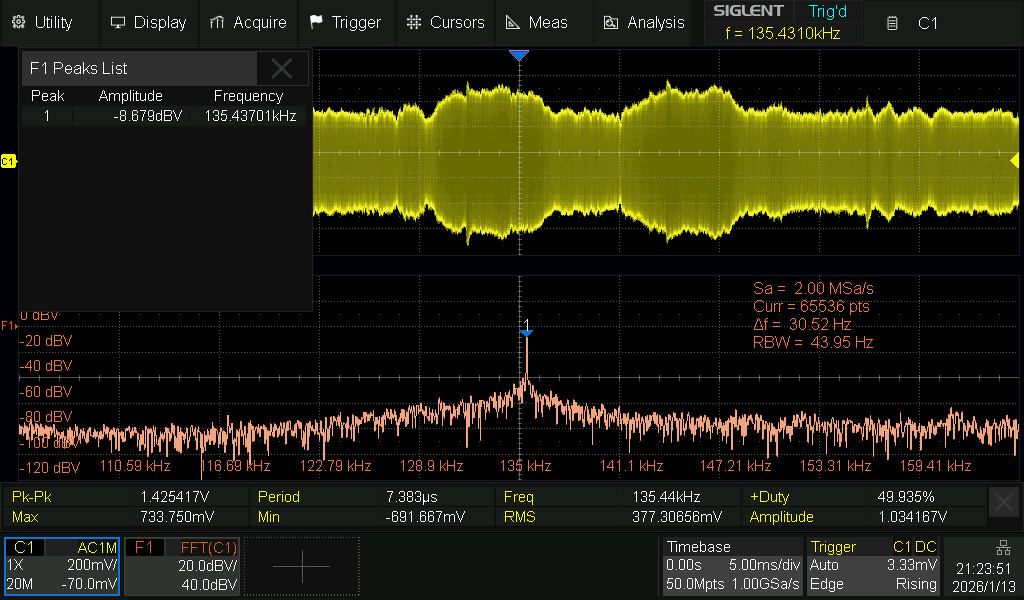This screenshot has height=600, width=1024.
Task: Click the +Duty measurement 49.935%
Action: (906, 497)
